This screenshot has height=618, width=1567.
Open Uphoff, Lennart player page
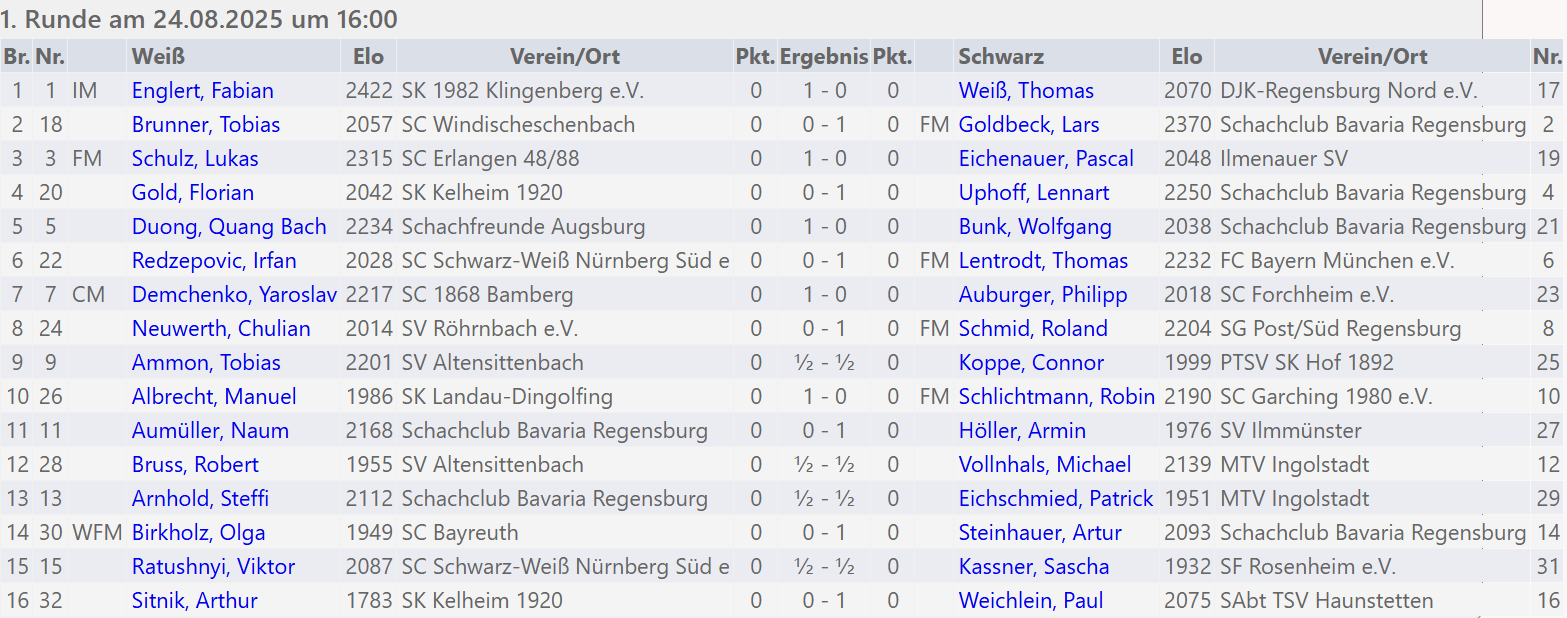point(1033,193)
